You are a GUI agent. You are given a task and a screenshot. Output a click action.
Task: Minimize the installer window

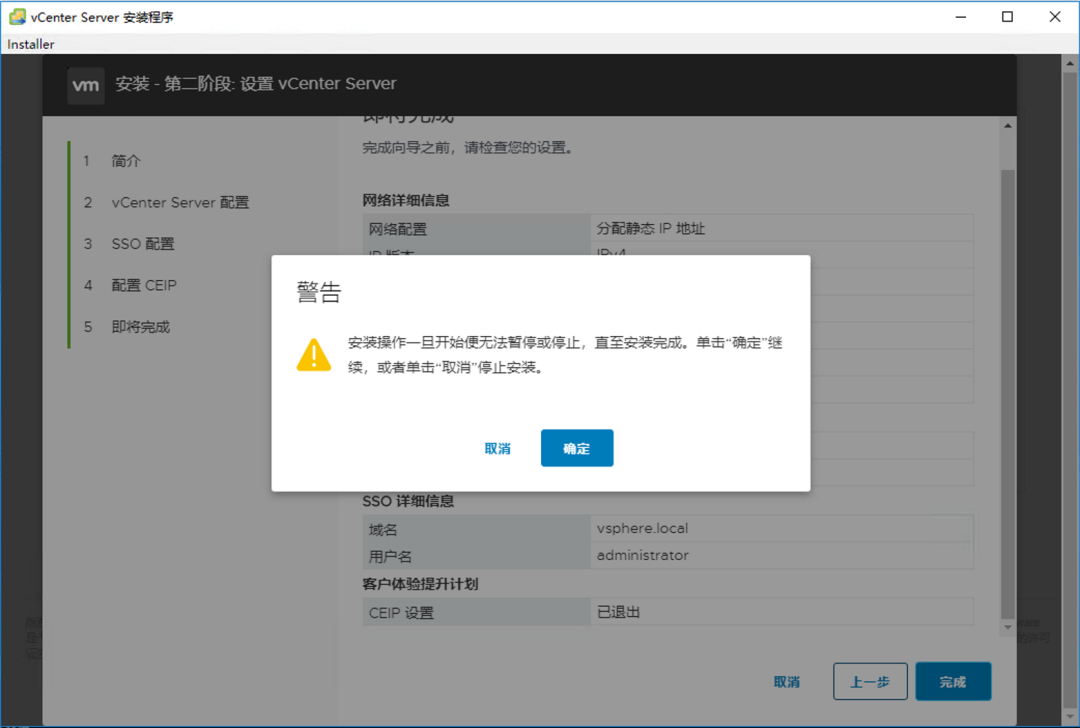pyautogui.click(x=961, y=17)
